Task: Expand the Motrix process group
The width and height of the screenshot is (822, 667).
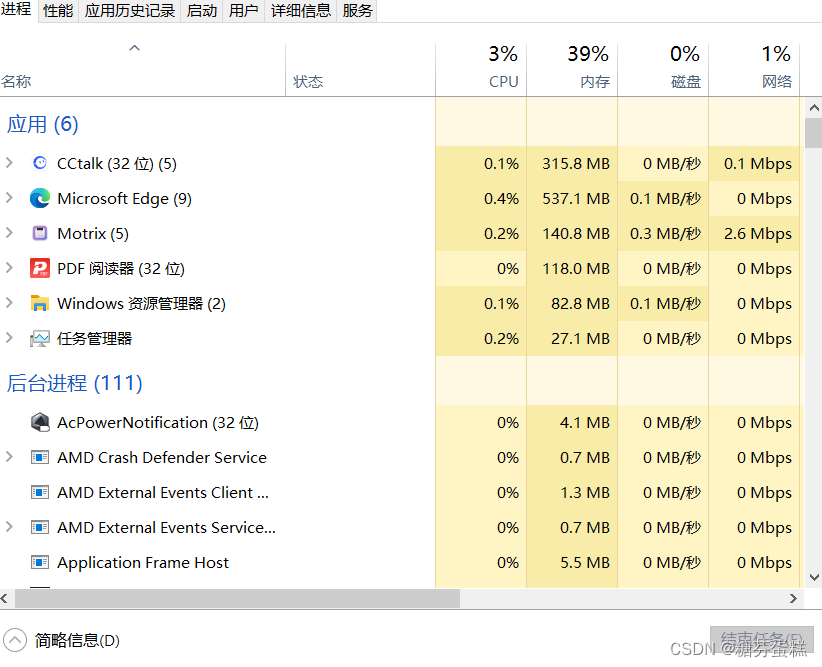Action: (9, 233)
